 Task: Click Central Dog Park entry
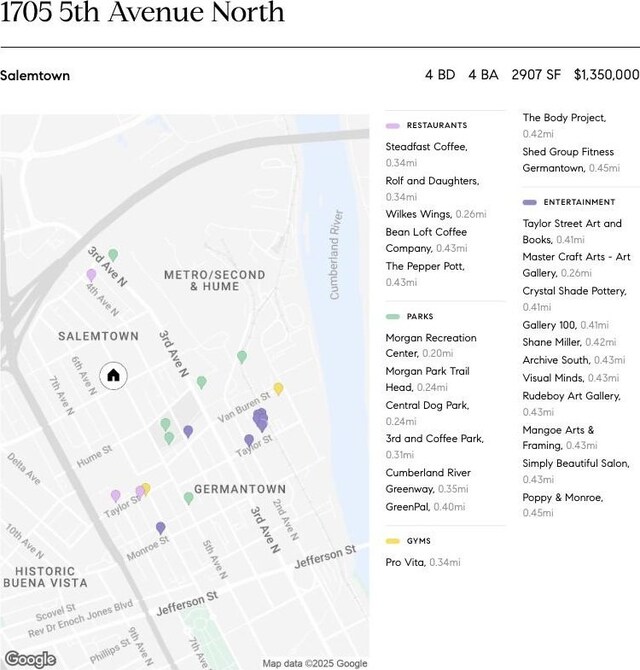[x=427, y=413]
